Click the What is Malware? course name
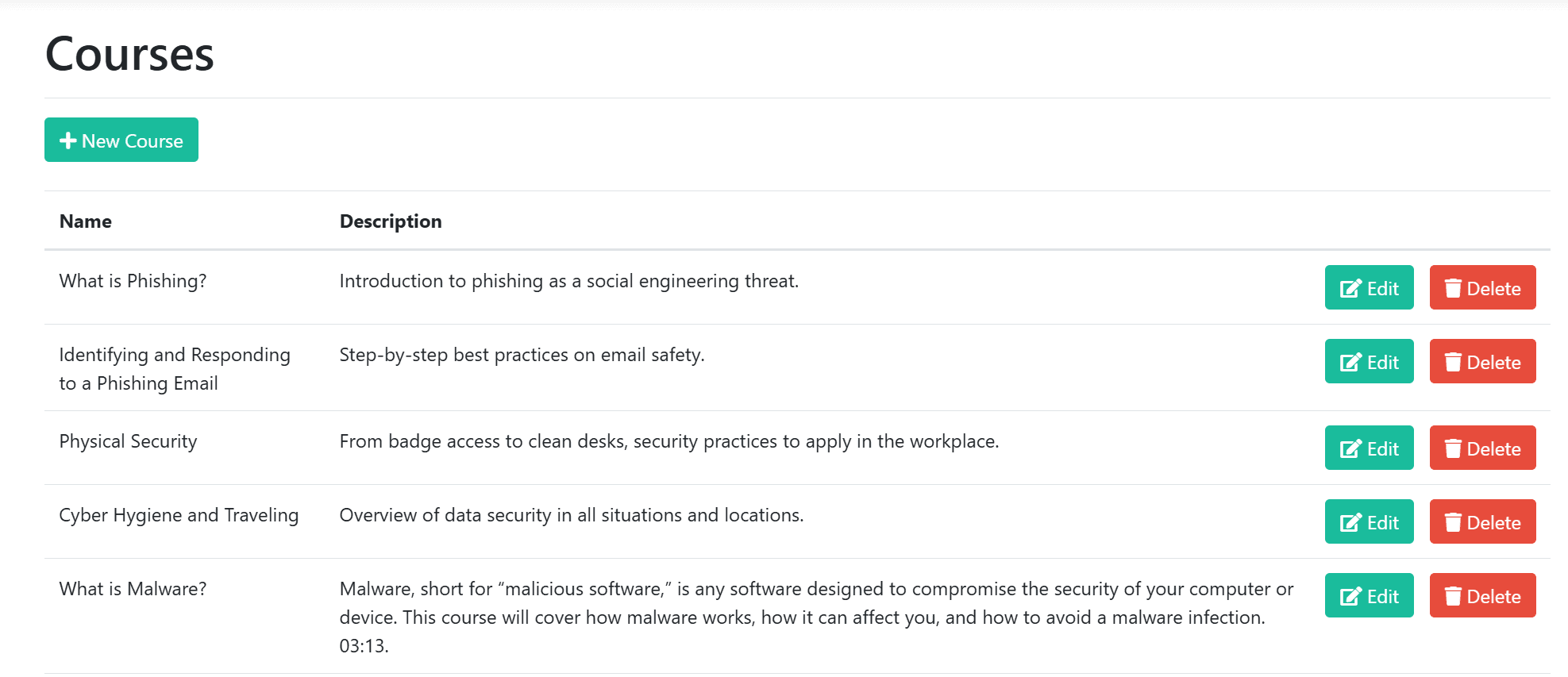Viewport: 1568px width, 677px height. click(x=133, y=589)
